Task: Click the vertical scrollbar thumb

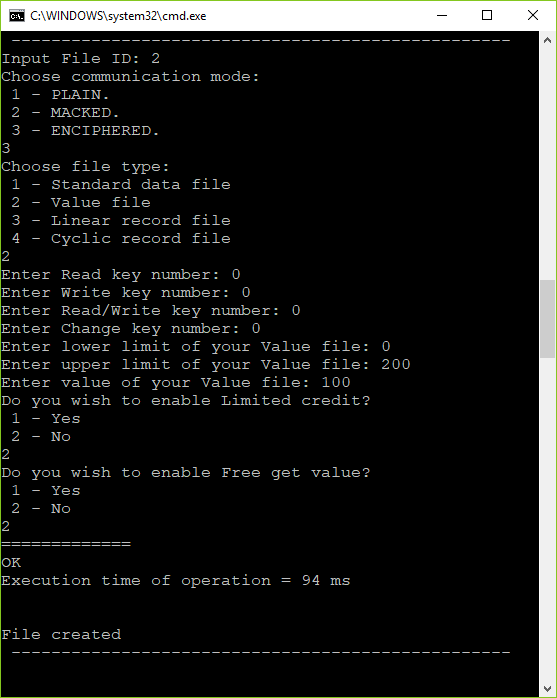Action: (548, 319)
